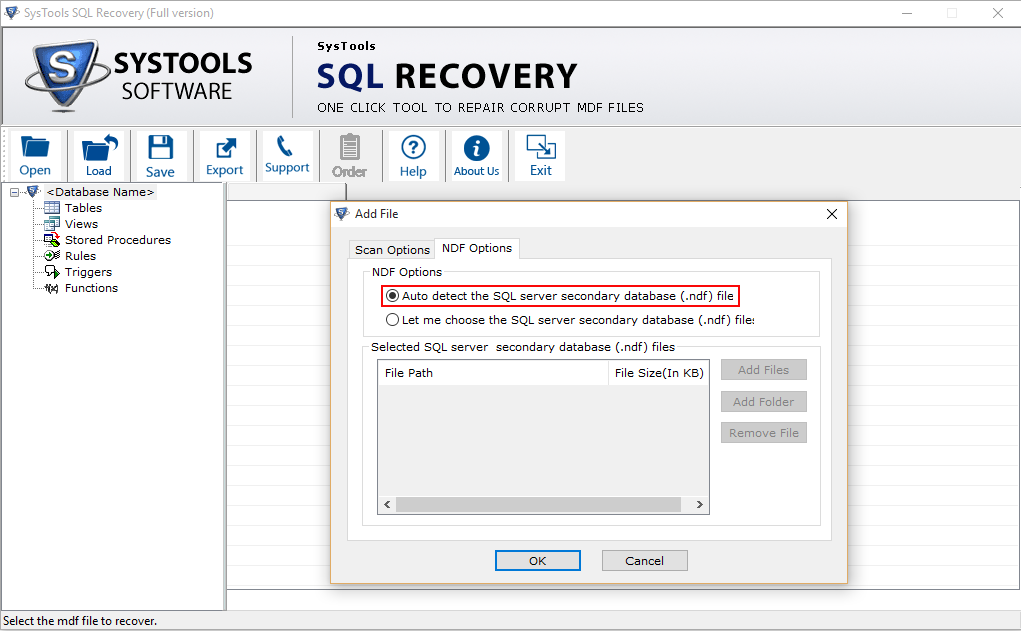Minimize the SysTools SQL Recovery window
1021x631 pixels.
tap(907, 13)
